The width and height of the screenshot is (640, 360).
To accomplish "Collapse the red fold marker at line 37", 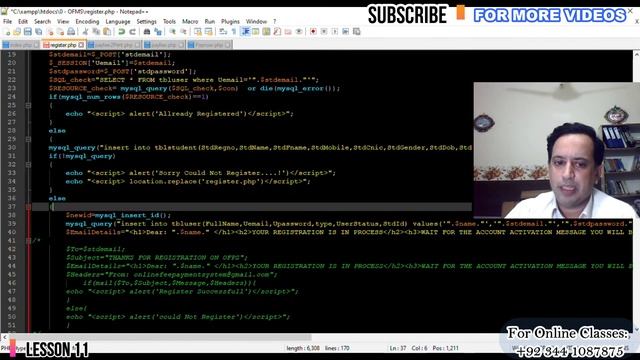I will pos(28,207).
